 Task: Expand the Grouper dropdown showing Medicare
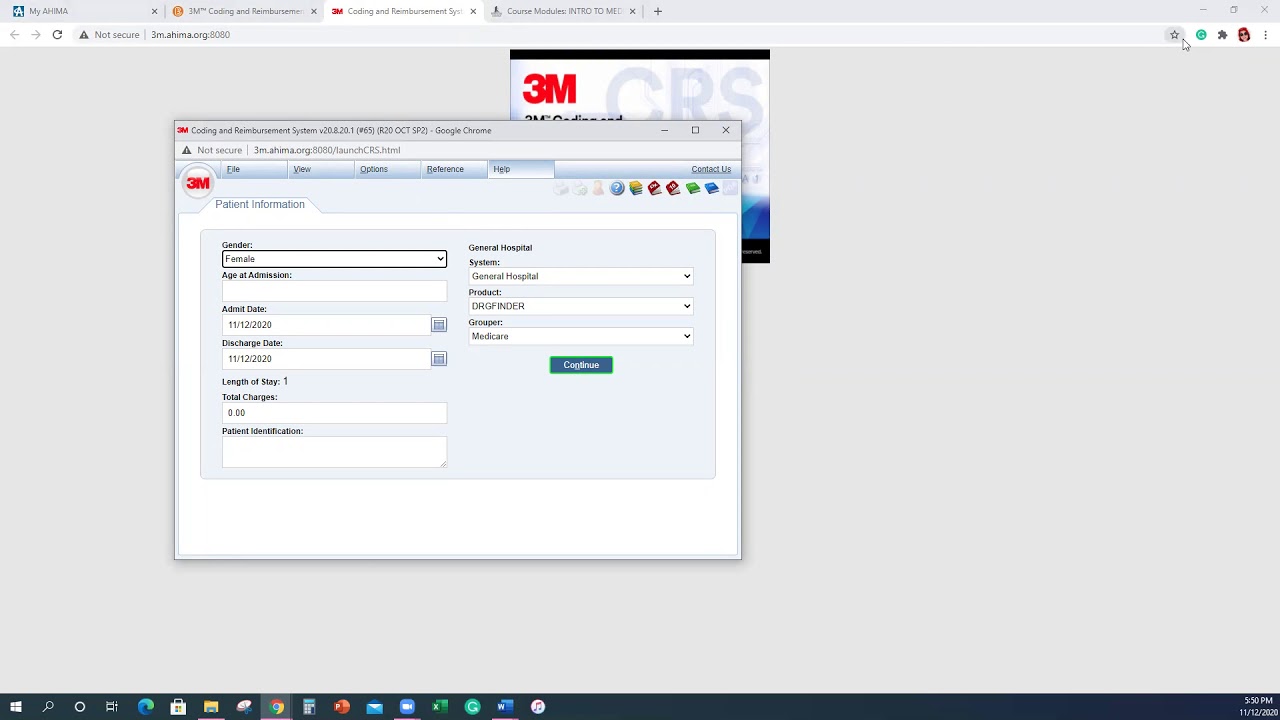tap(580, 336)
